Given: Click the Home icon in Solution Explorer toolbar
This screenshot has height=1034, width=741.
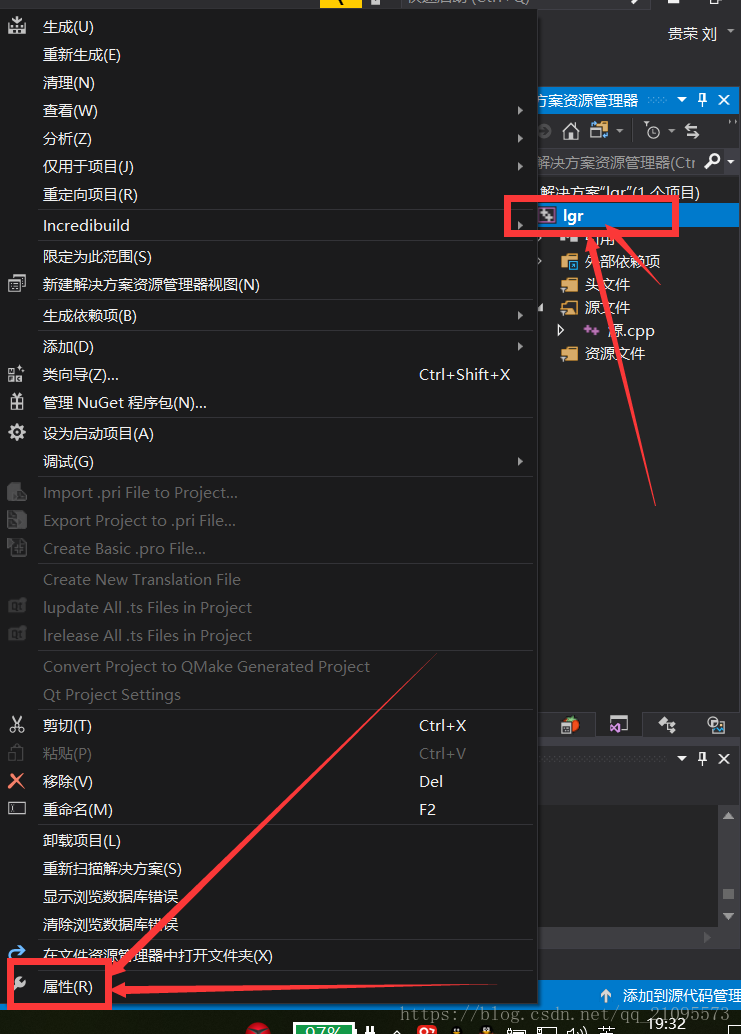Looking at the screenshot, I should (x=571, y=131).
